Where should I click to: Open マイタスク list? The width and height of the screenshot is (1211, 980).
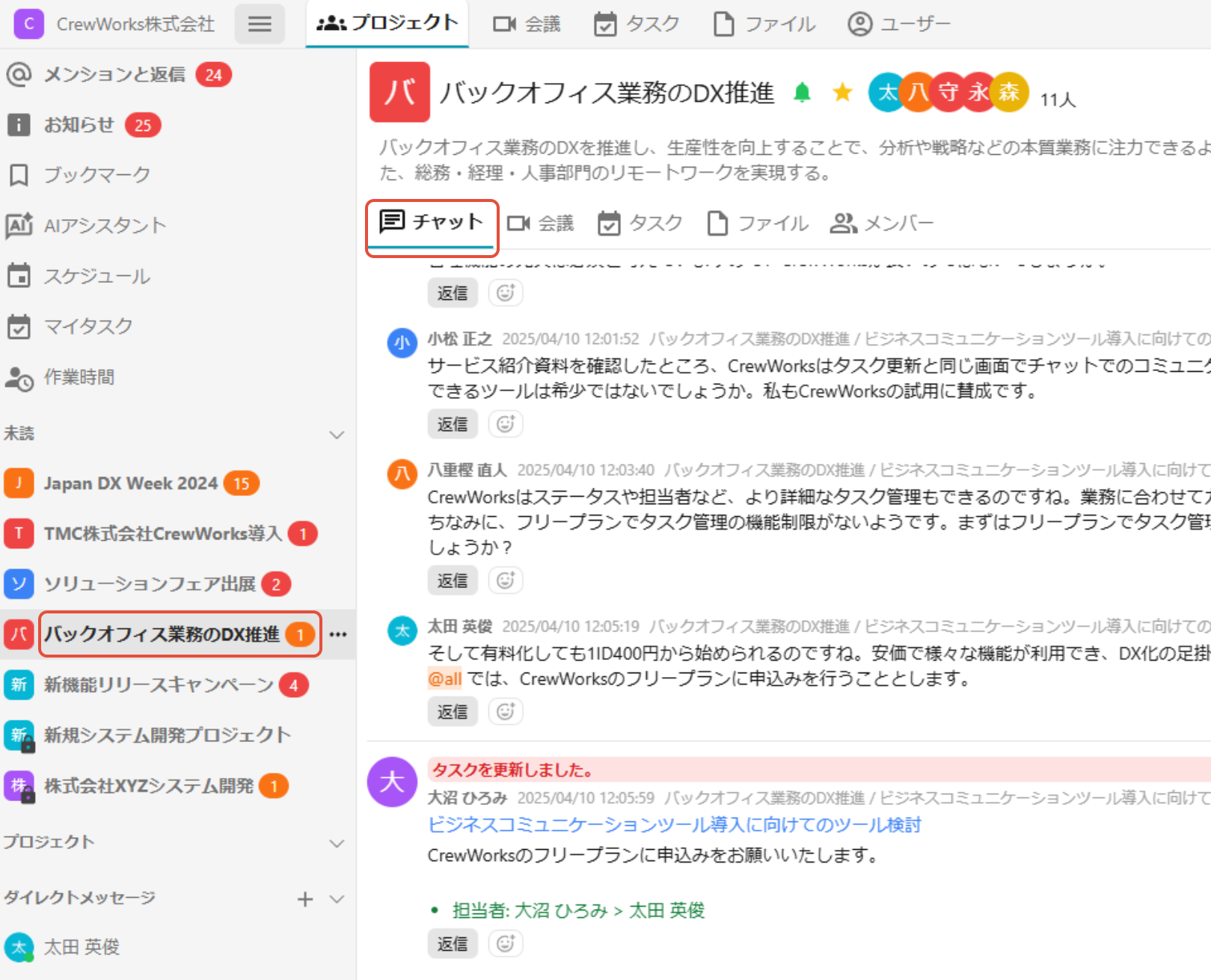(x=88, y=326)
